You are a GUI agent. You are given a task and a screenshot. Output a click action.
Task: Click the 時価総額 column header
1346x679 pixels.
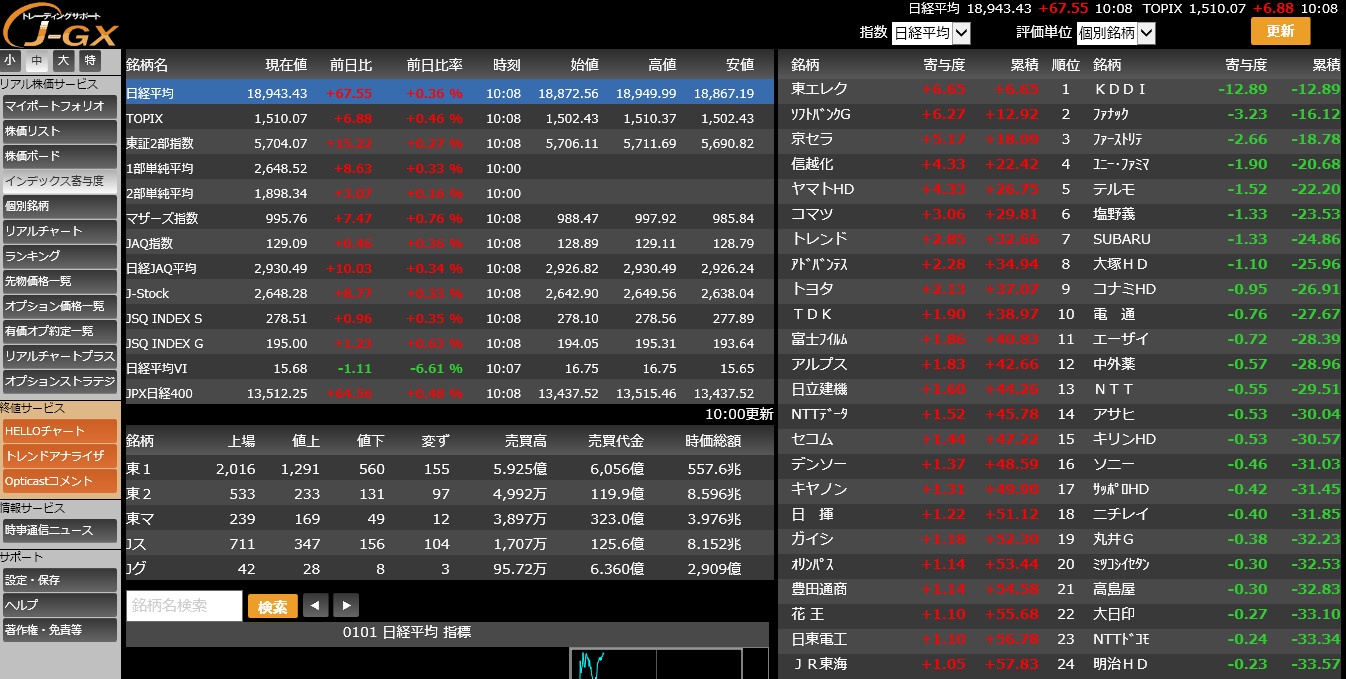[x=713, y=441]
